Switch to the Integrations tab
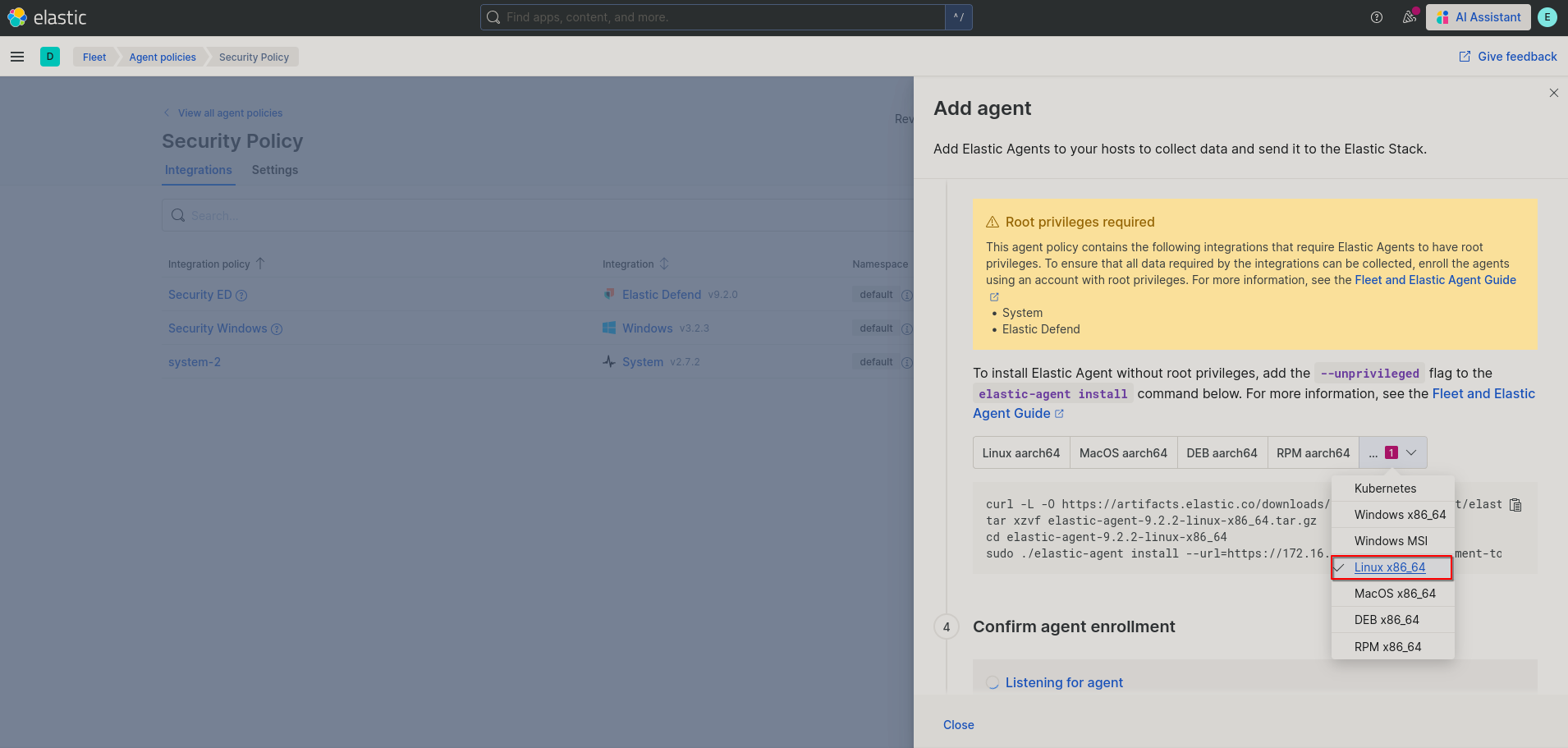Image resolution: width=1568 pixels, height=748 pixels. click(x=199, y=170)
